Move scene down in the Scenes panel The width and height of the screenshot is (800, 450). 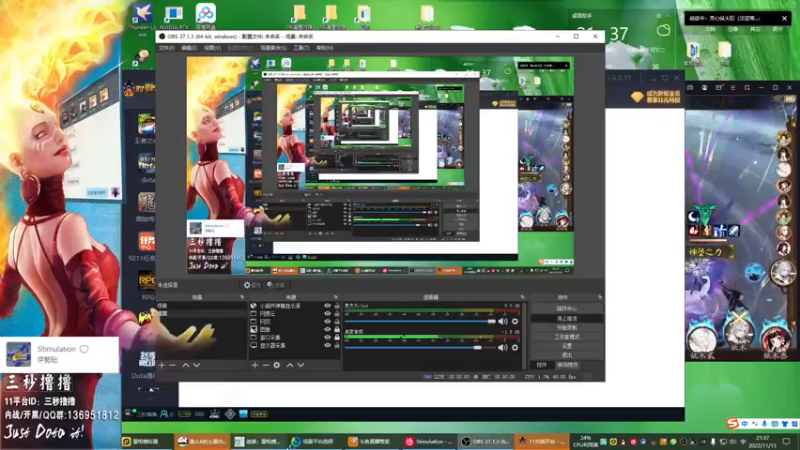pos(196,365)
